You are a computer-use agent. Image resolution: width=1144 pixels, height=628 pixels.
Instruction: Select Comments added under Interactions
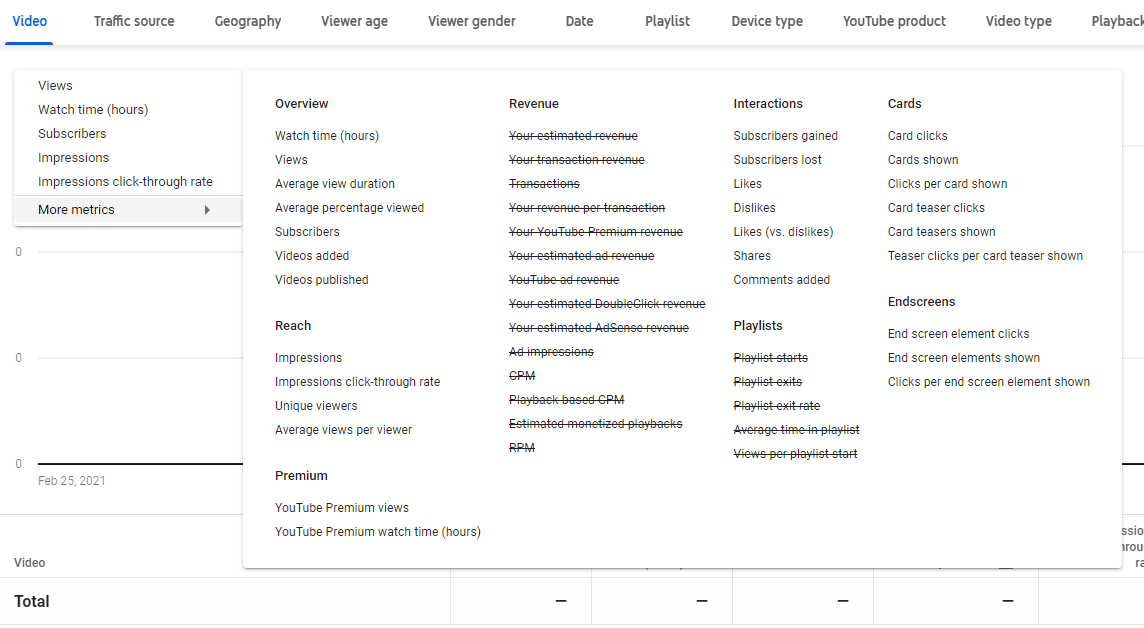[781, 279]
